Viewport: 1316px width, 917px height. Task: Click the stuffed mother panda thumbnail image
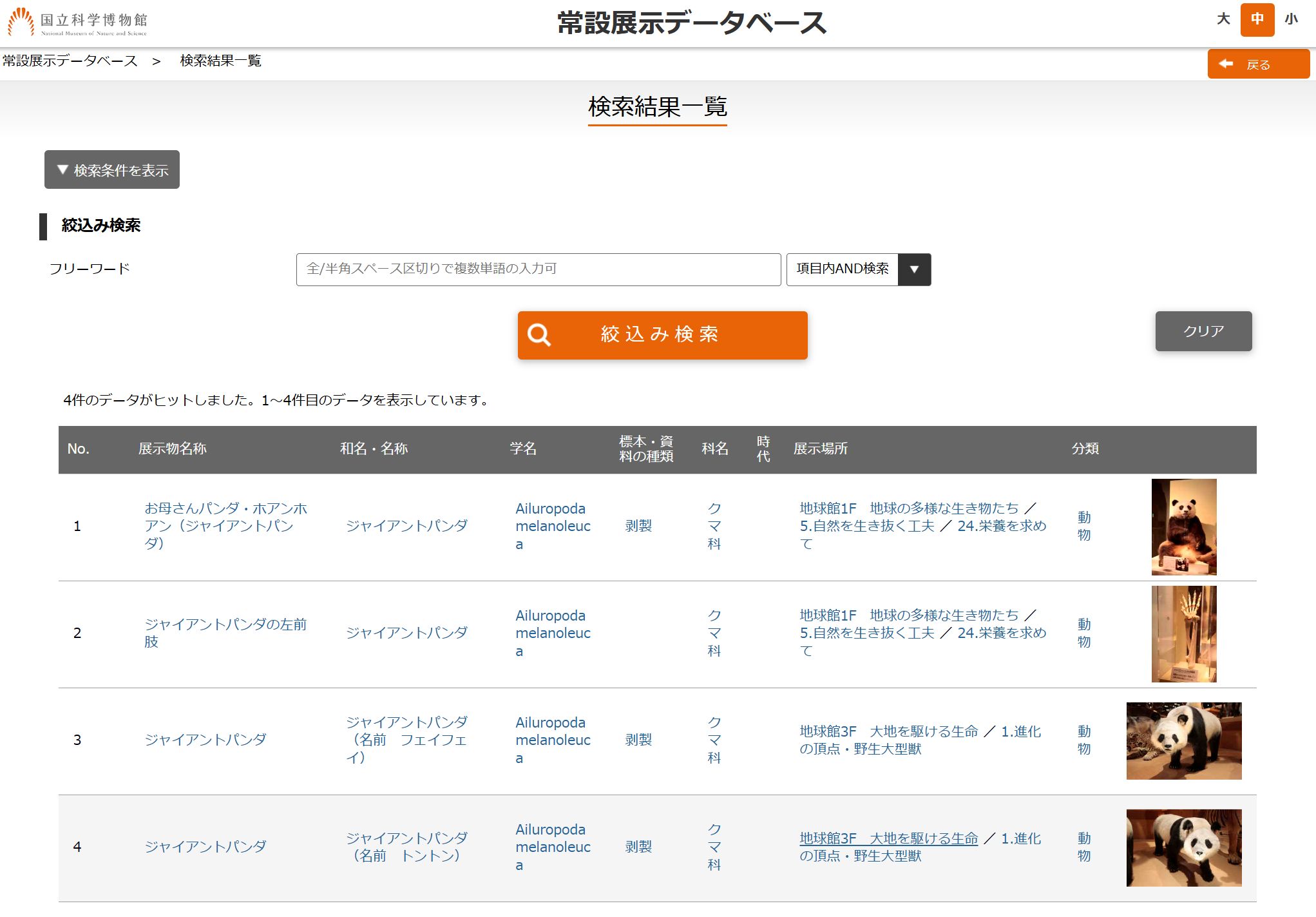click(x=1183, y=526)
